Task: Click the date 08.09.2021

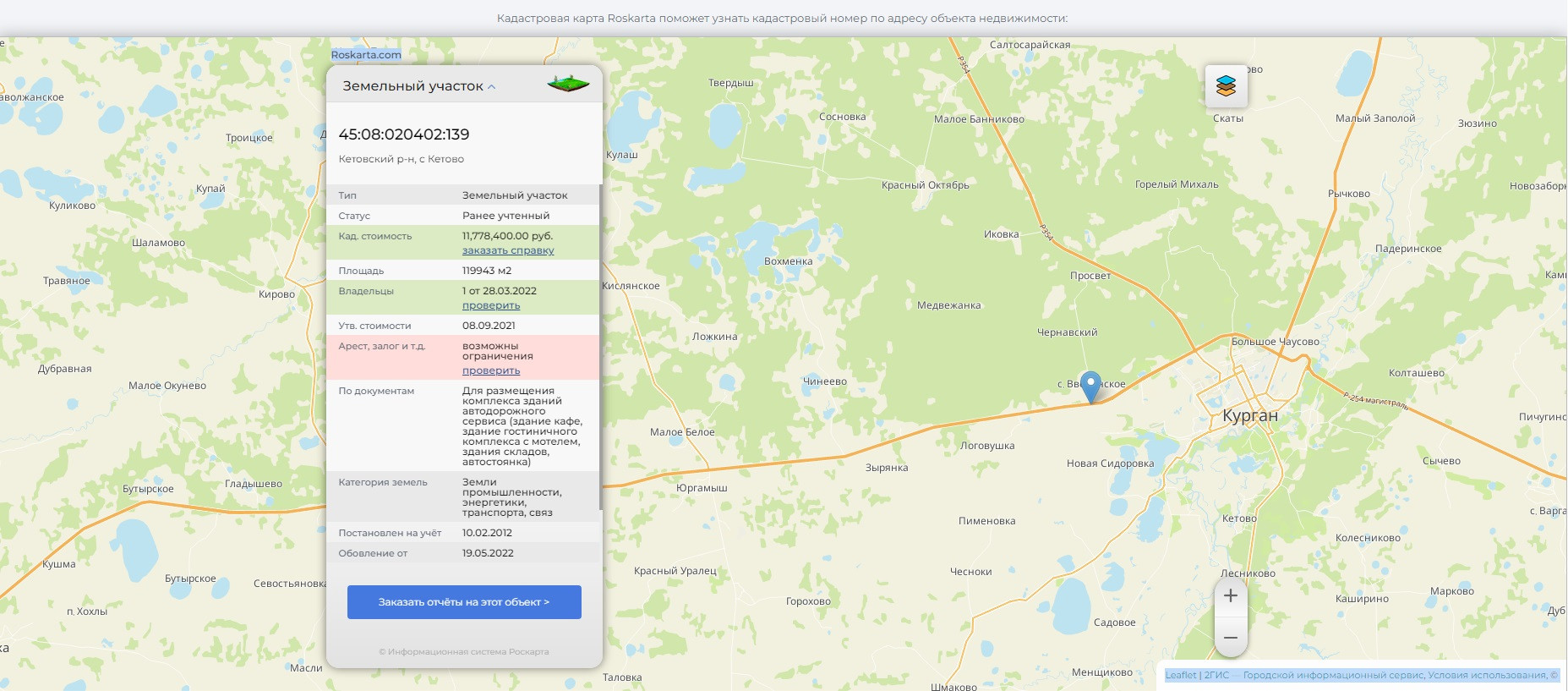Action: coord(489,326)
